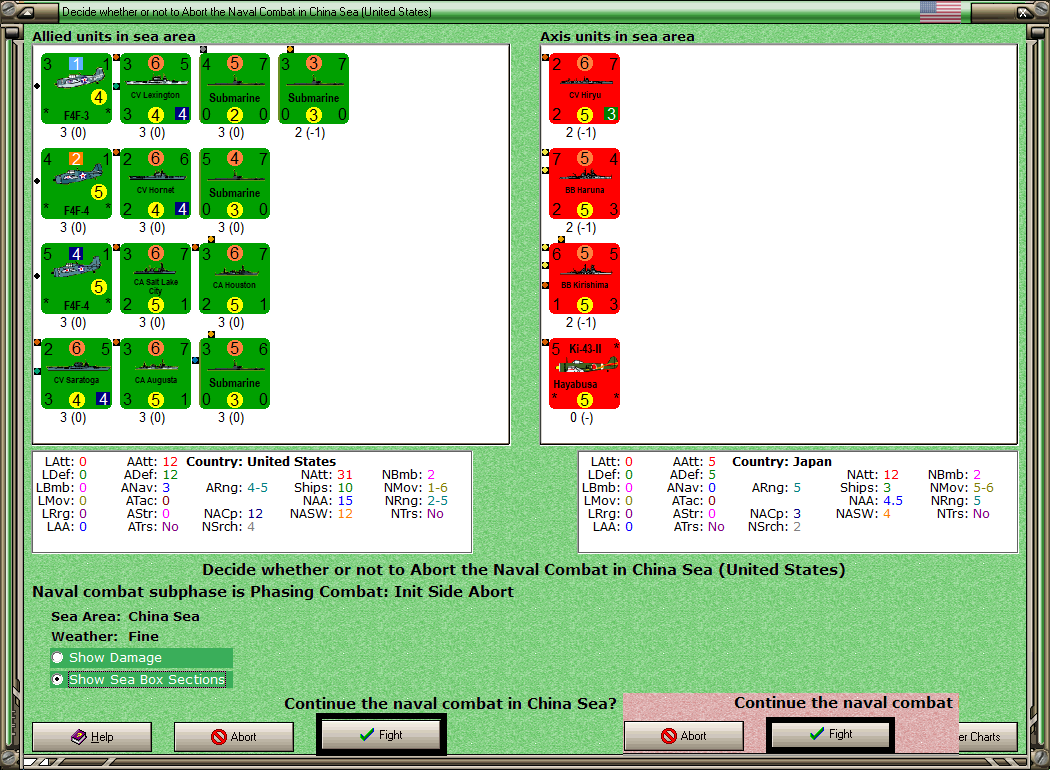
Task: Select the Allied Submarine labeled 2 (-1)
Action: [313, 88]
